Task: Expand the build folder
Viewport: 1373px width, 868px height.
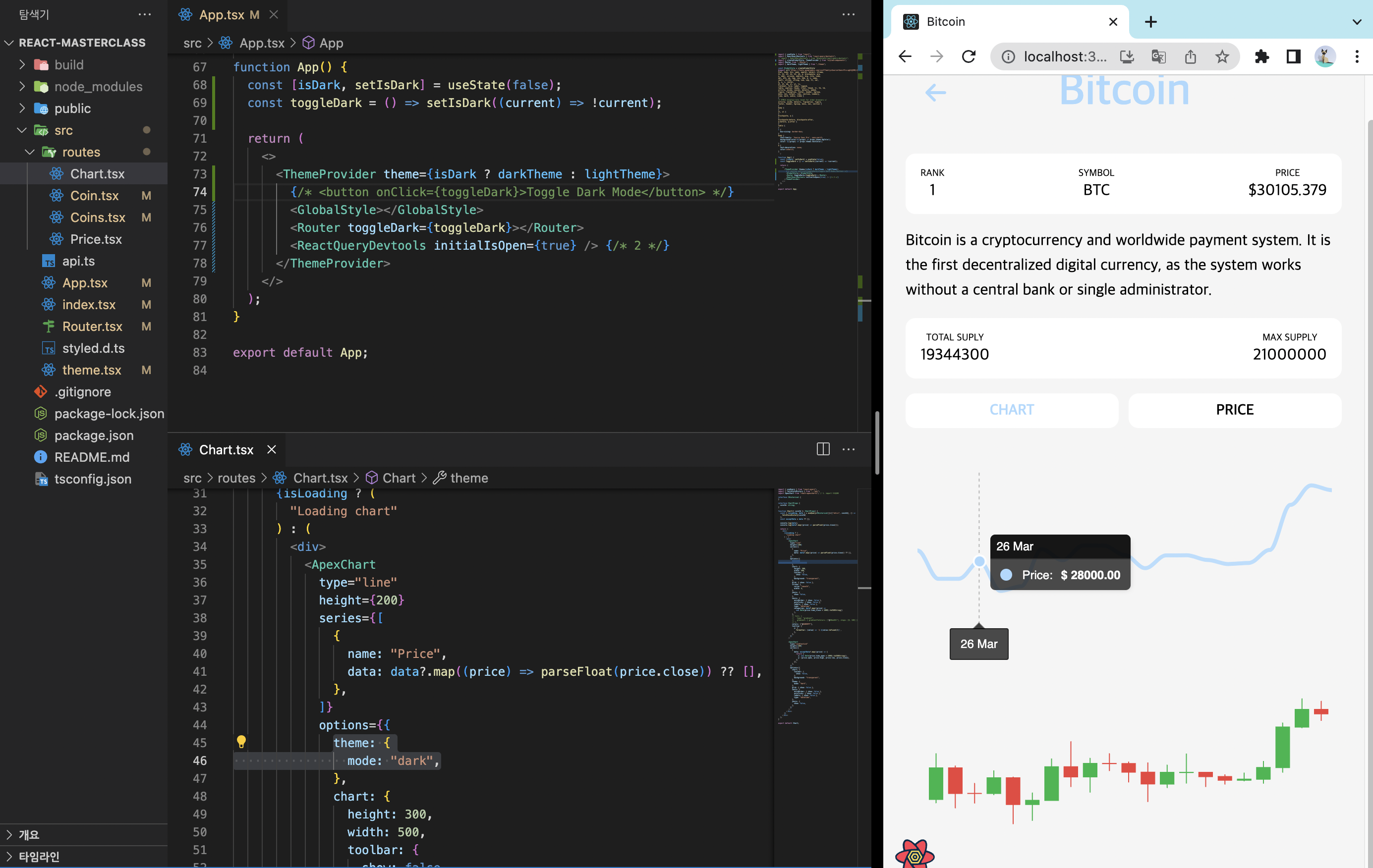Action: click(x=68, y=65)
